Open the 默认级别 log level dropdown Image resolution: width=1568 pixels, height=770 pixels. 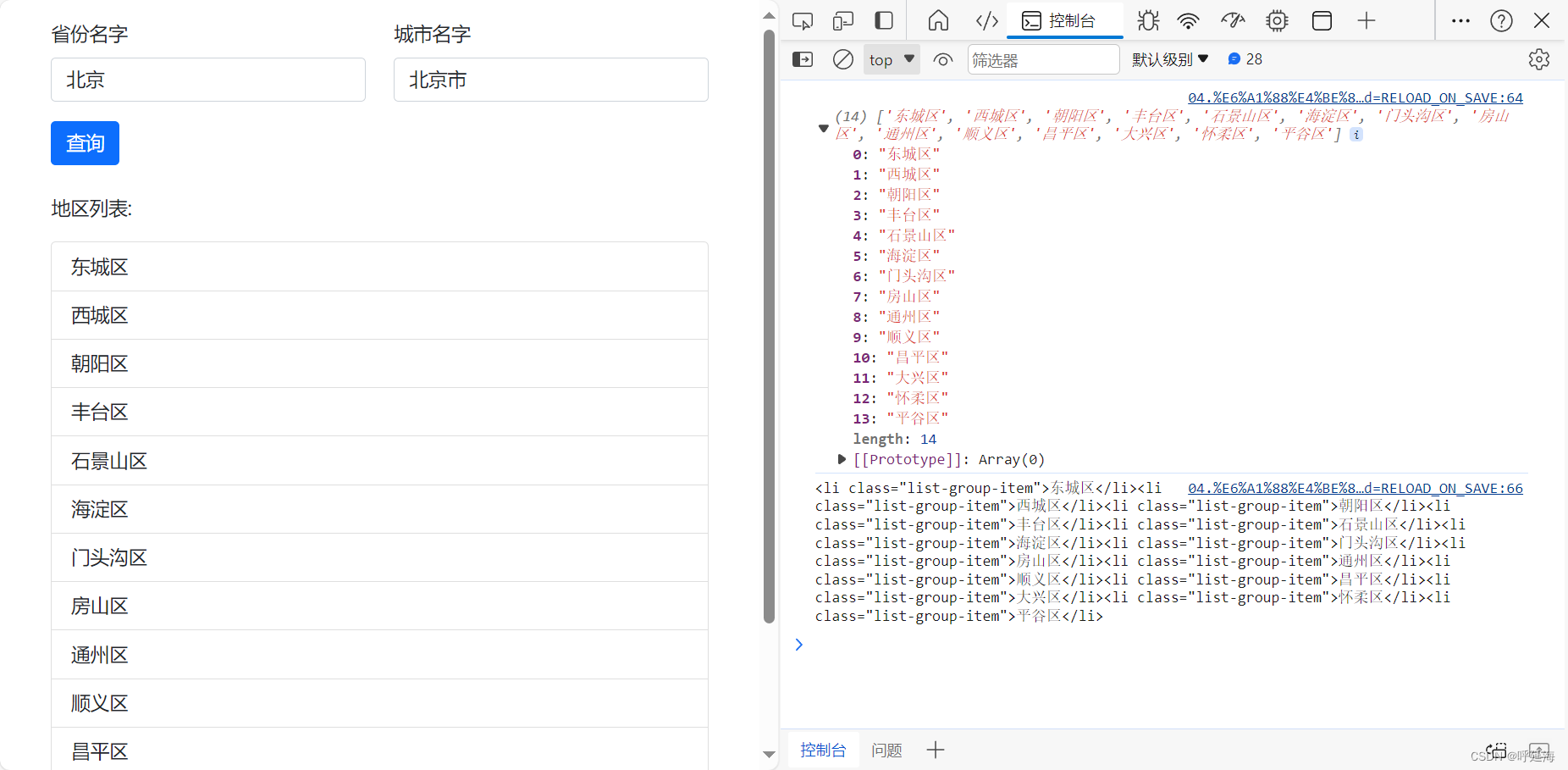click(x=1170, y=59)
